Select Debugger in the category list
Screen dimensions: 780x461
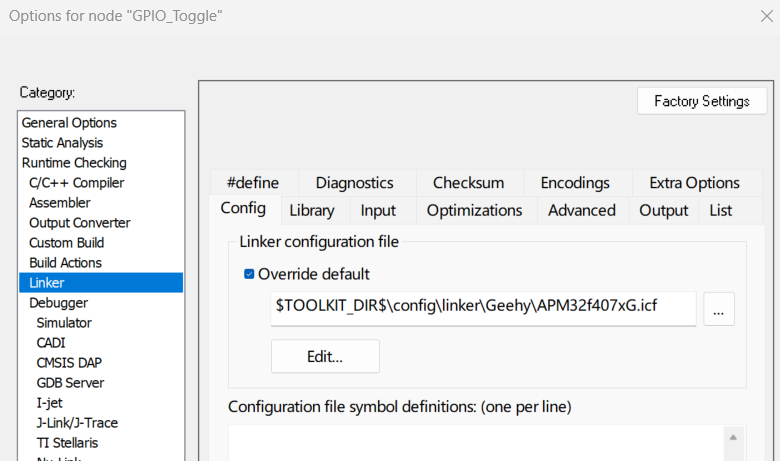click(58, 303)
